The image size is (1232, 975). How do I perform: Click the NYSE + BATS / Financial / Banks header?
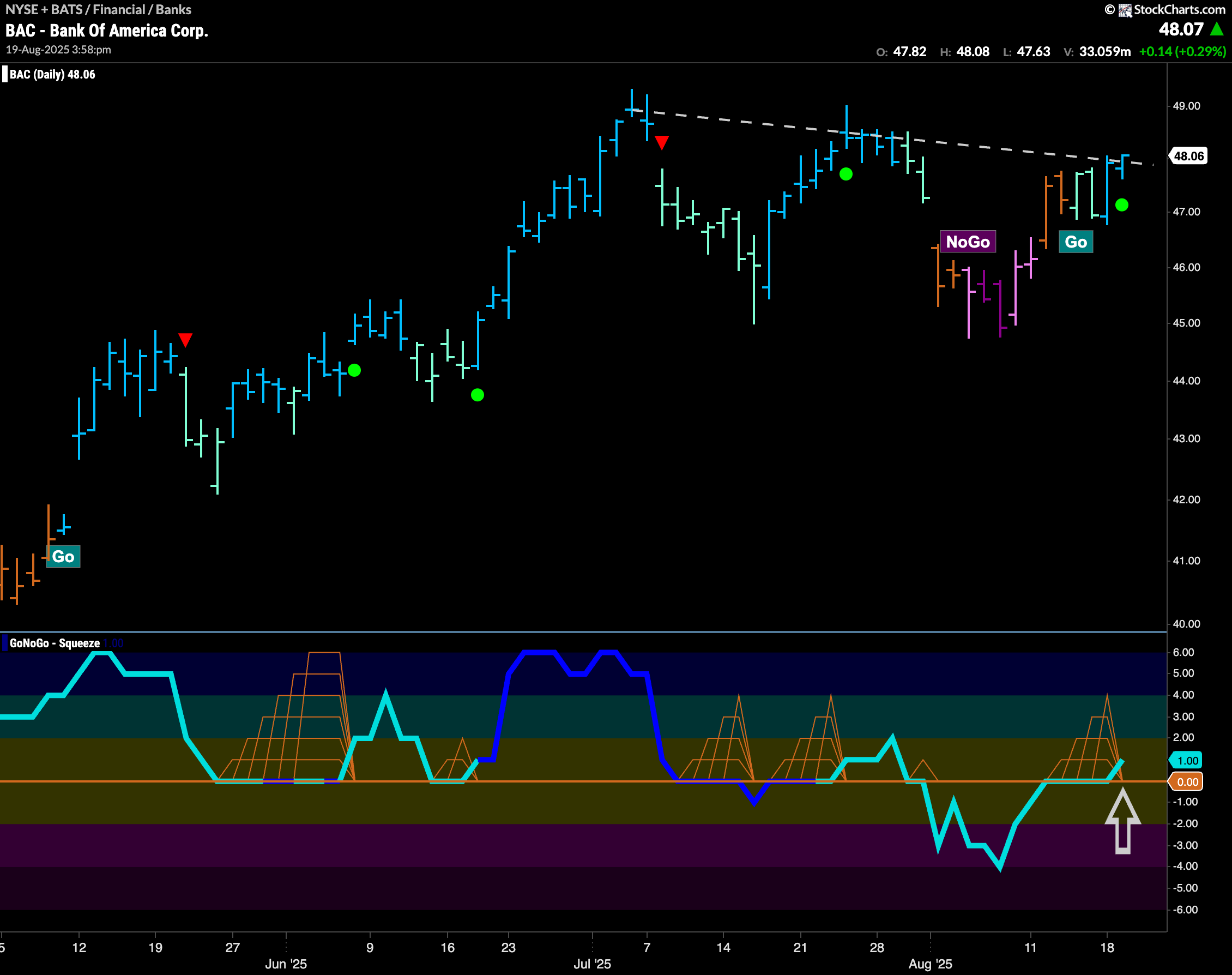[x=98, y=9]
